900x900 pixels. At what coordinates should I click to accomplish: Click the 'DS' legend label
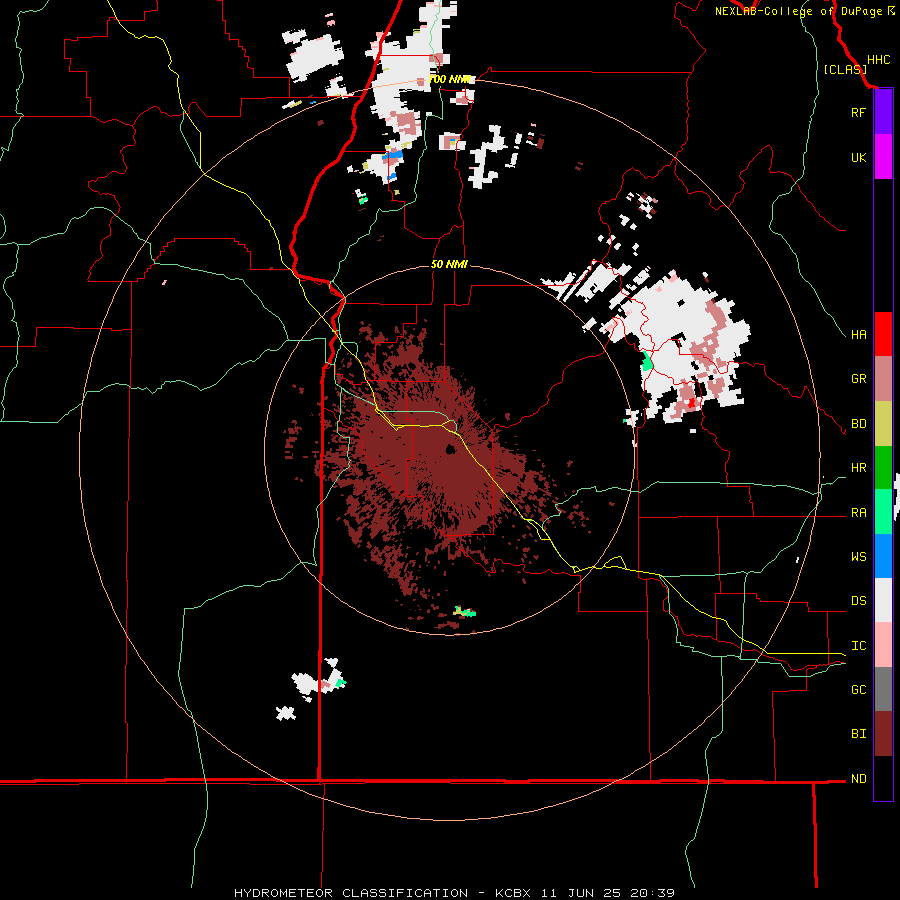tap(858, 601)
